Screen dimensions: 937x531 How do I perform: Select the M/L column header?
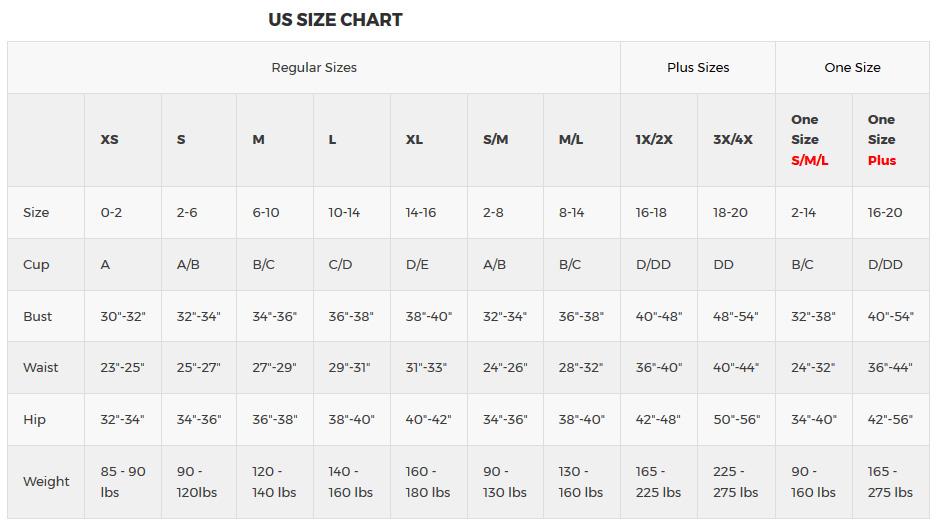pos(571,140)
